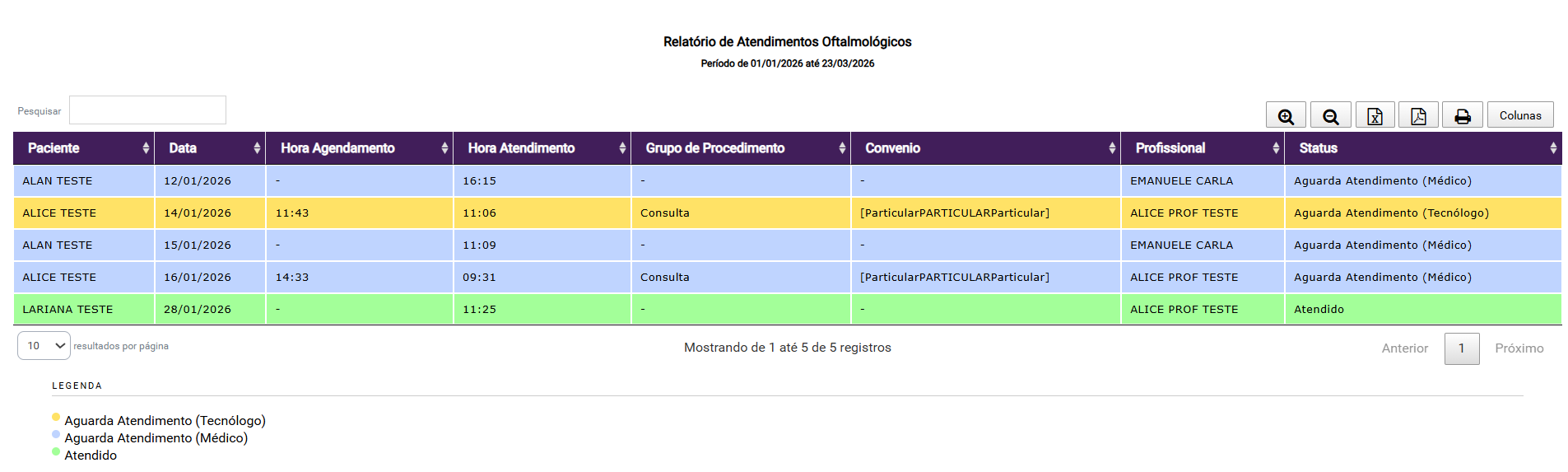The width and height of the screenshot is (1568, 472).
Task: Select page 1 in pagination
Action: [1462, 348]
